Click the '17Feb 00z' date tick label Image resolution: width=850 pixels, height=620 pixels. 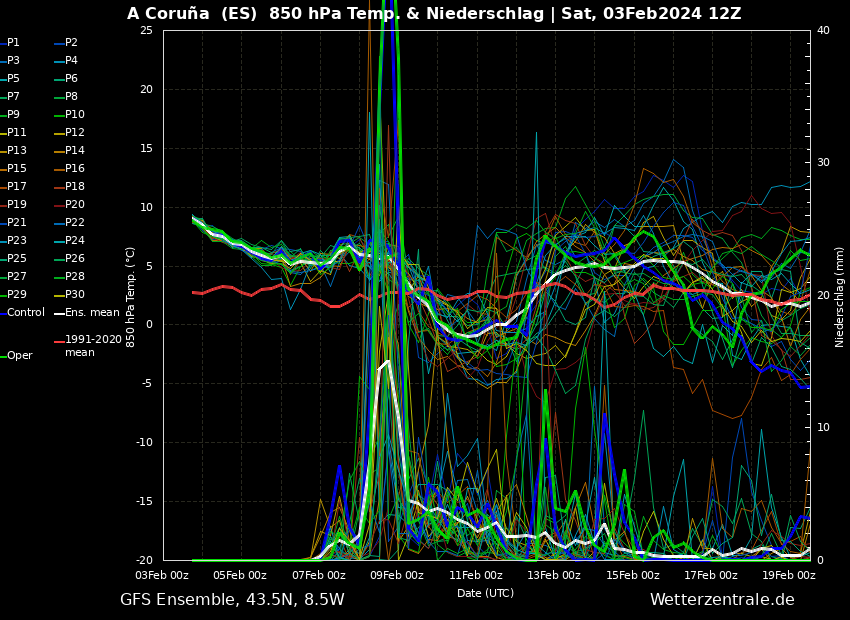click(711, 575)
